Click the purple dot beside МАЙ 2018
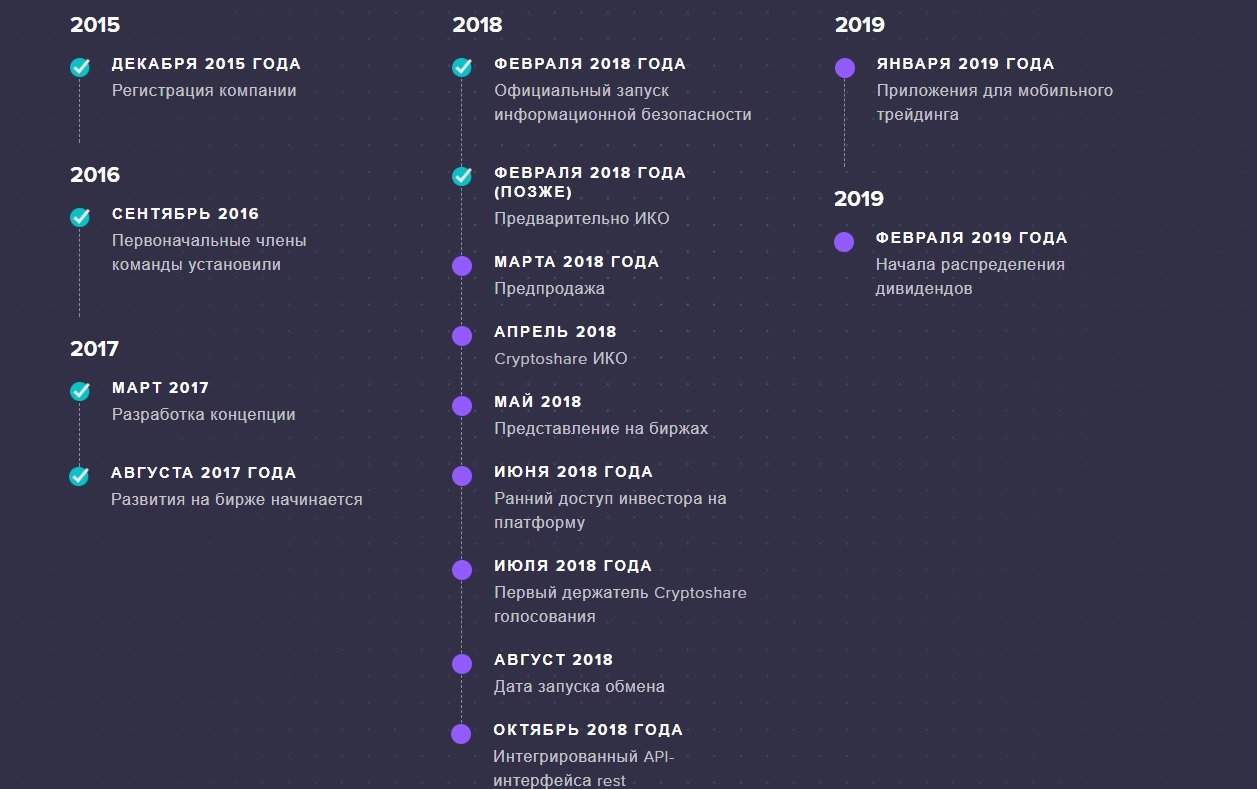 (x=462, y=406)
